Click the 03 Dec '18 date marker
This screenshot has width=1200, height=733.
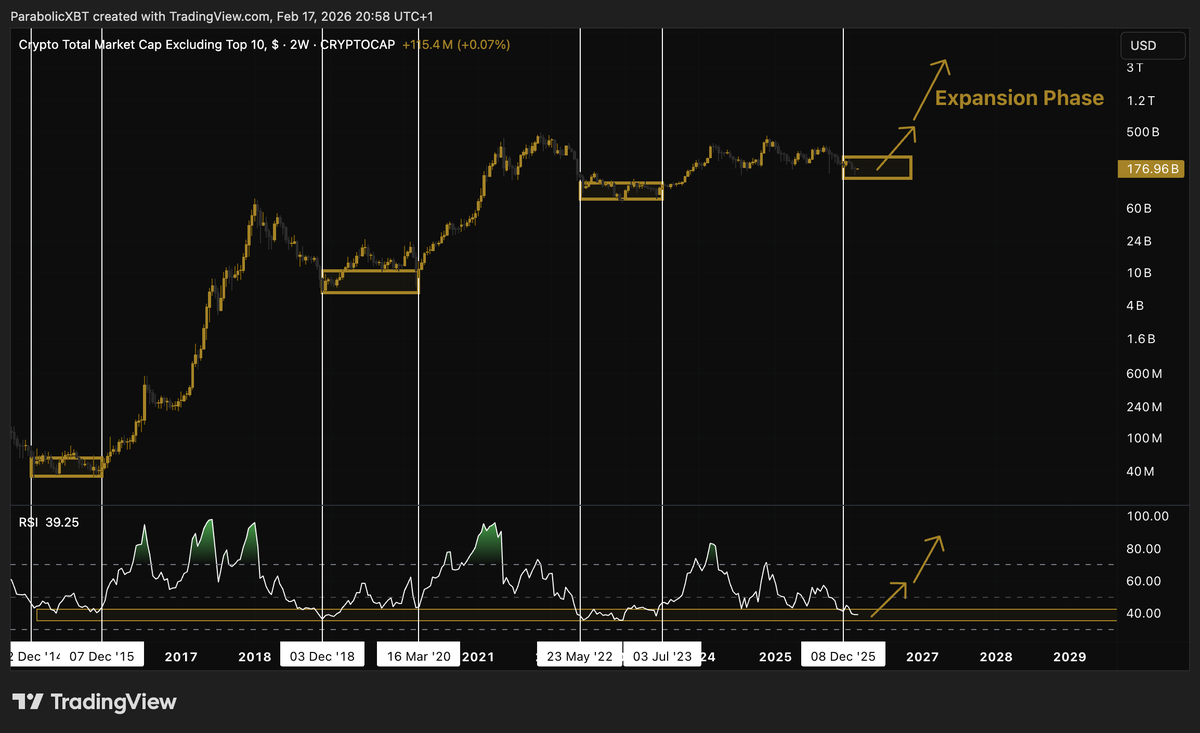(322, 654)
